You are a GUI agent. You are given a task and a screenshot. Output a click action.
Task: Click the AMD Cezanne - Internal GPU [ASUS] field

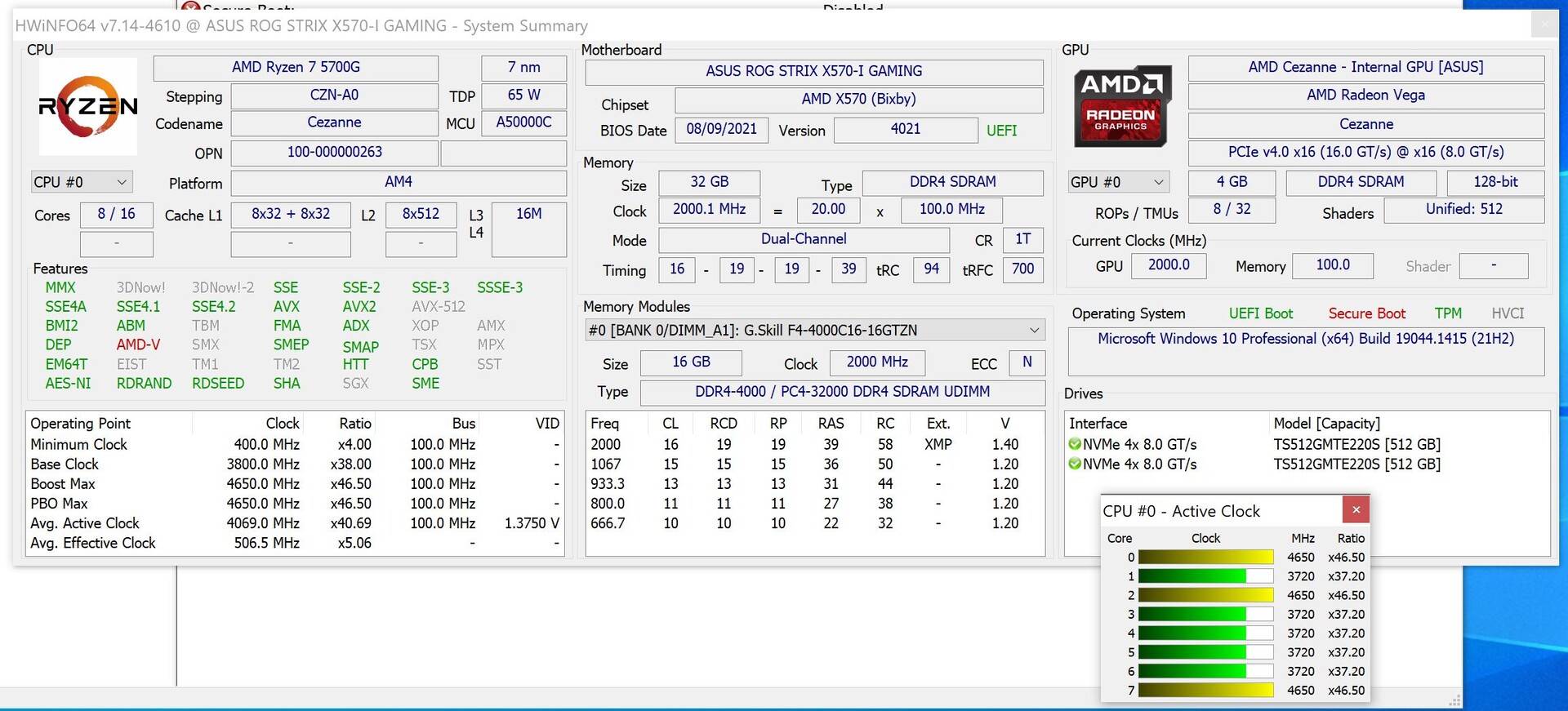click(1366, 68)
